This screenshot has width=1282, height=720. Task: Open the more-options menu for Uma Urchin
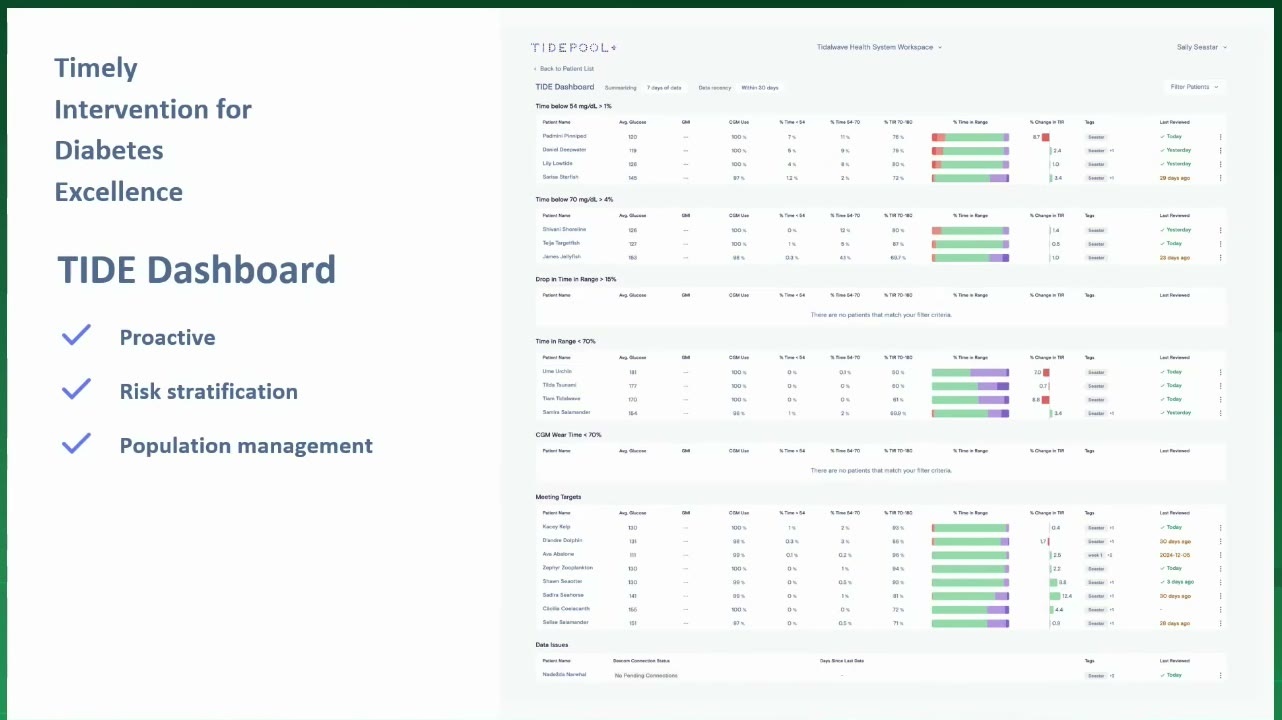click(1220, 372)
